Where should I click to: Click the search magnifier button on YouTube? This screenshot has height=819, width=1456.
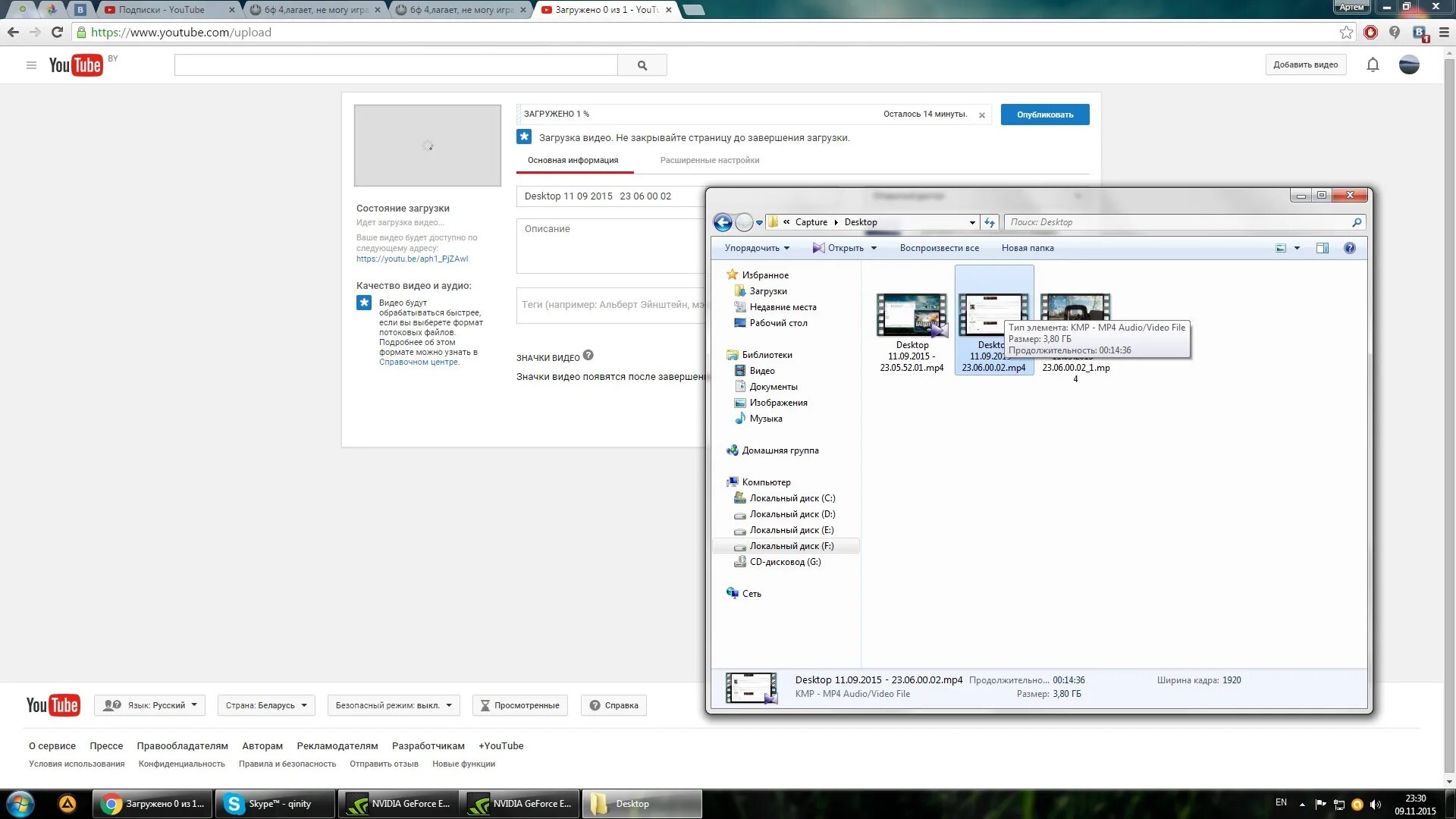coord(642,65)
